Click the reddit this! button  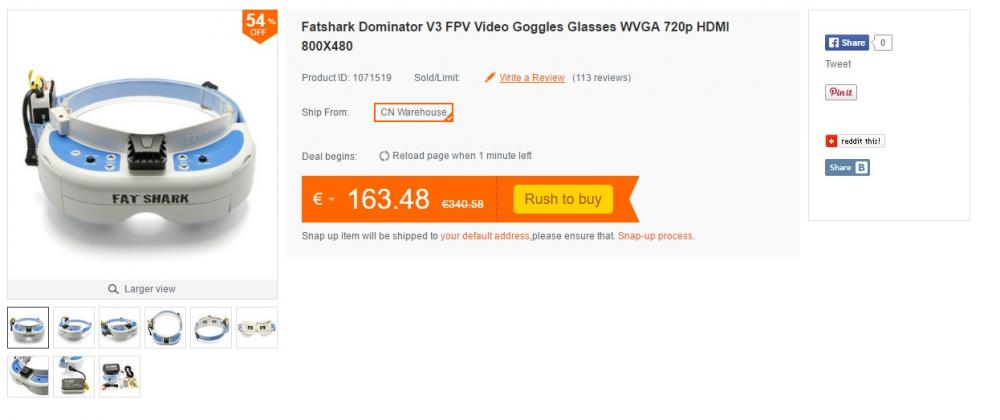click(855, 141)
